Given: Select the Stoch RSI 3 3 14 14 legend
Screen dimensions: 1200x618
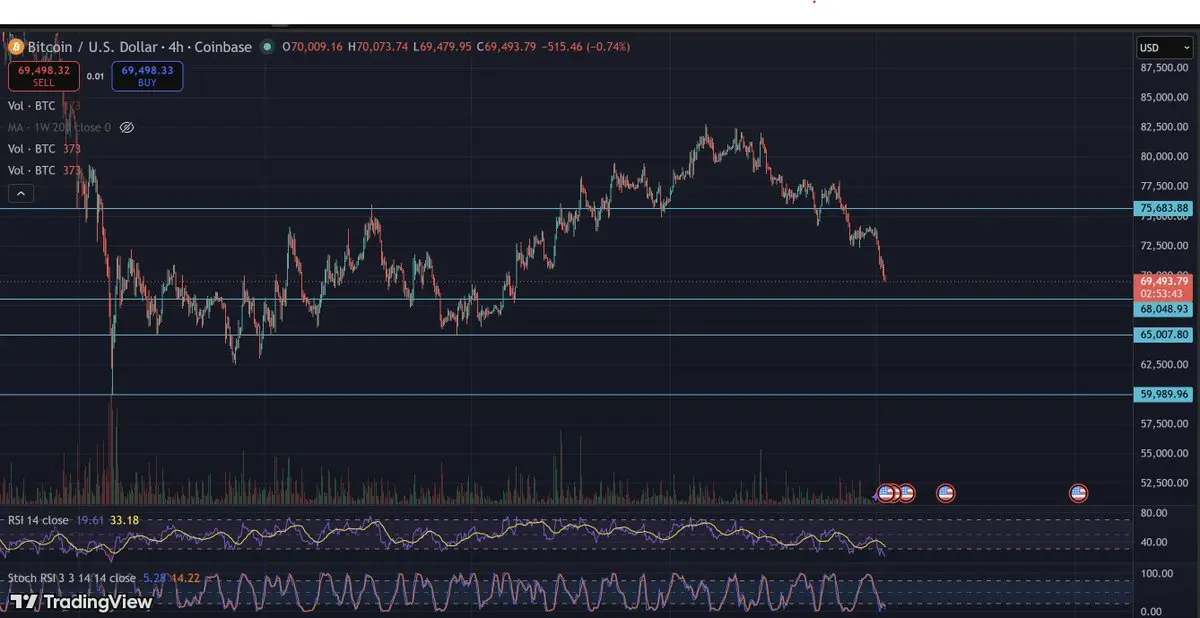Looking at the screenshot, I should click(x=72, y=578).
